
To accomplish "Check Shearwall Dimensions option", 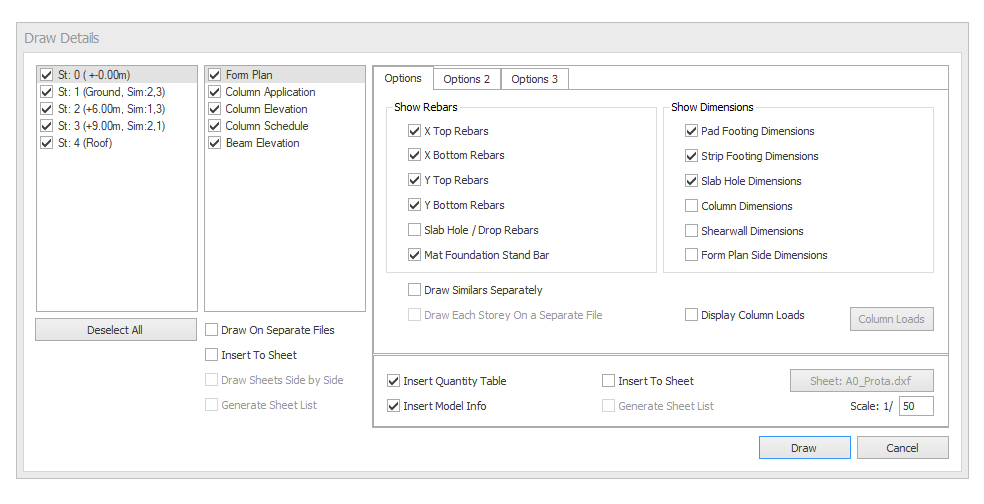I will (692, 231).
